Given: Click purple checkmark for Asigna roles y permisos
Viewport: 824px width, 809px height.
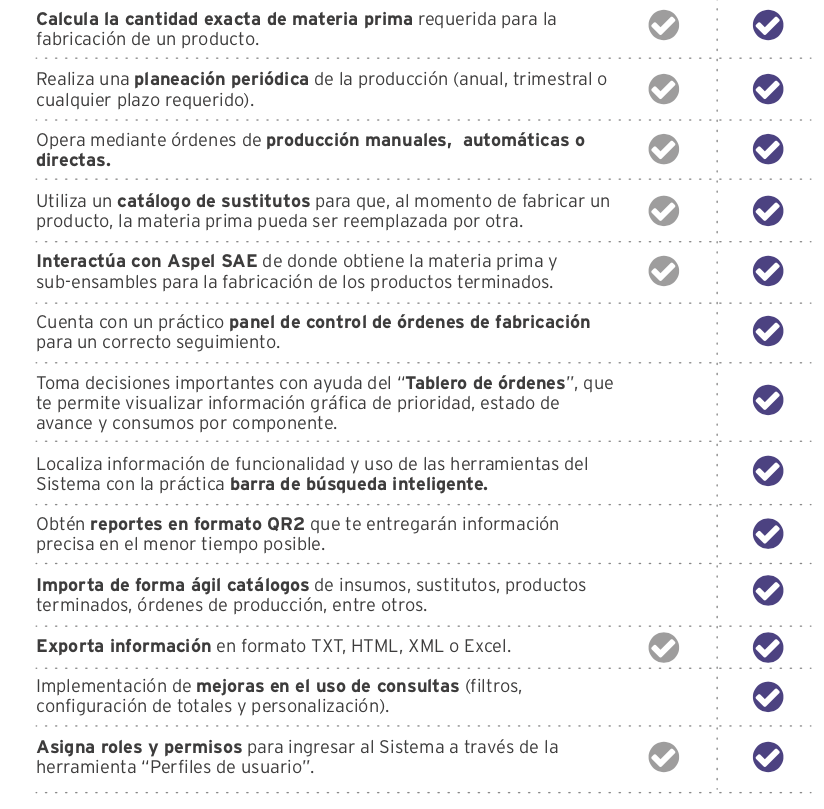Looking at the screenshot, I should (768, 757).
